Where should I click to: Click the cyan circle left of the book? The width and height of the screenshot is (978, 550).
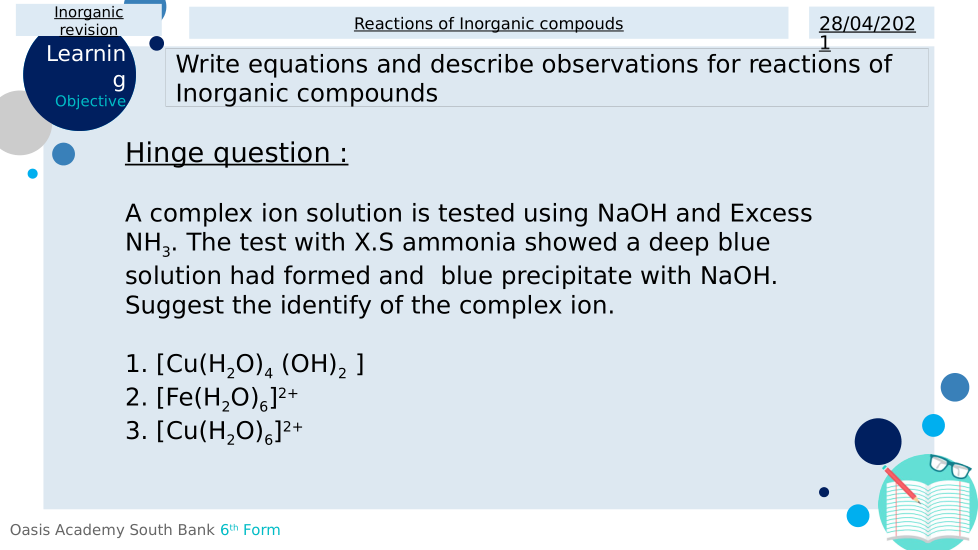(858, 516)
